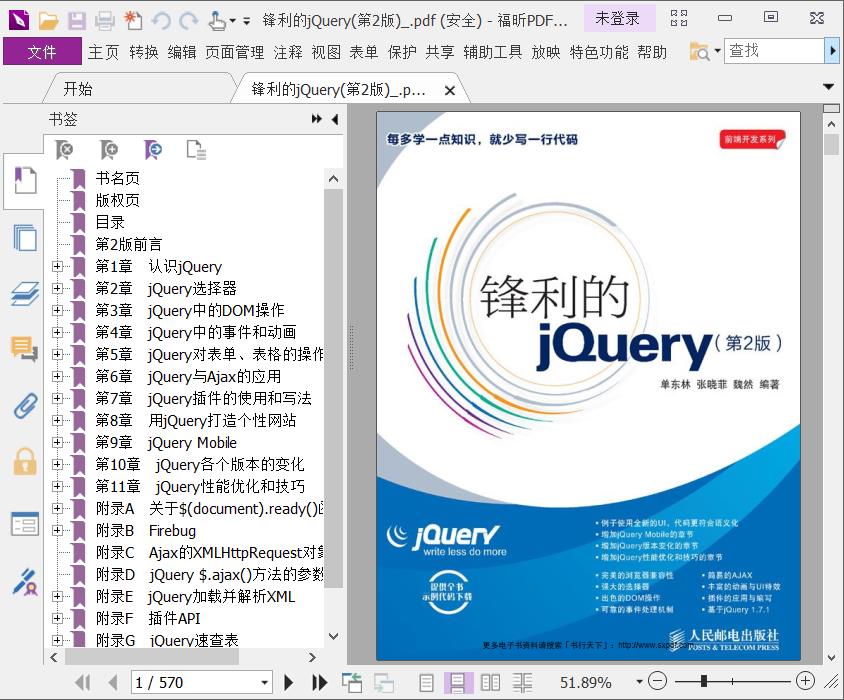This screenshot has height=700, width=844.
Task: Switch to facing pages view mode
Action: [490, 683]
